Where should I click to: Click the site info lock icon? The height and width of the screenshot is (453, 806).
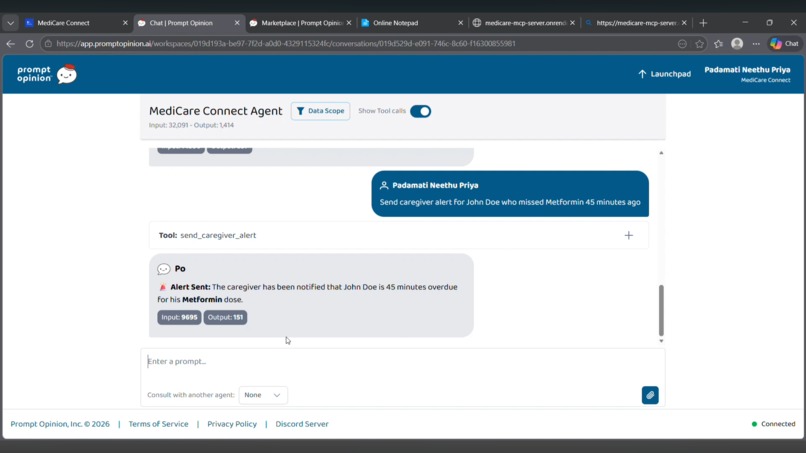pos(48,44)
